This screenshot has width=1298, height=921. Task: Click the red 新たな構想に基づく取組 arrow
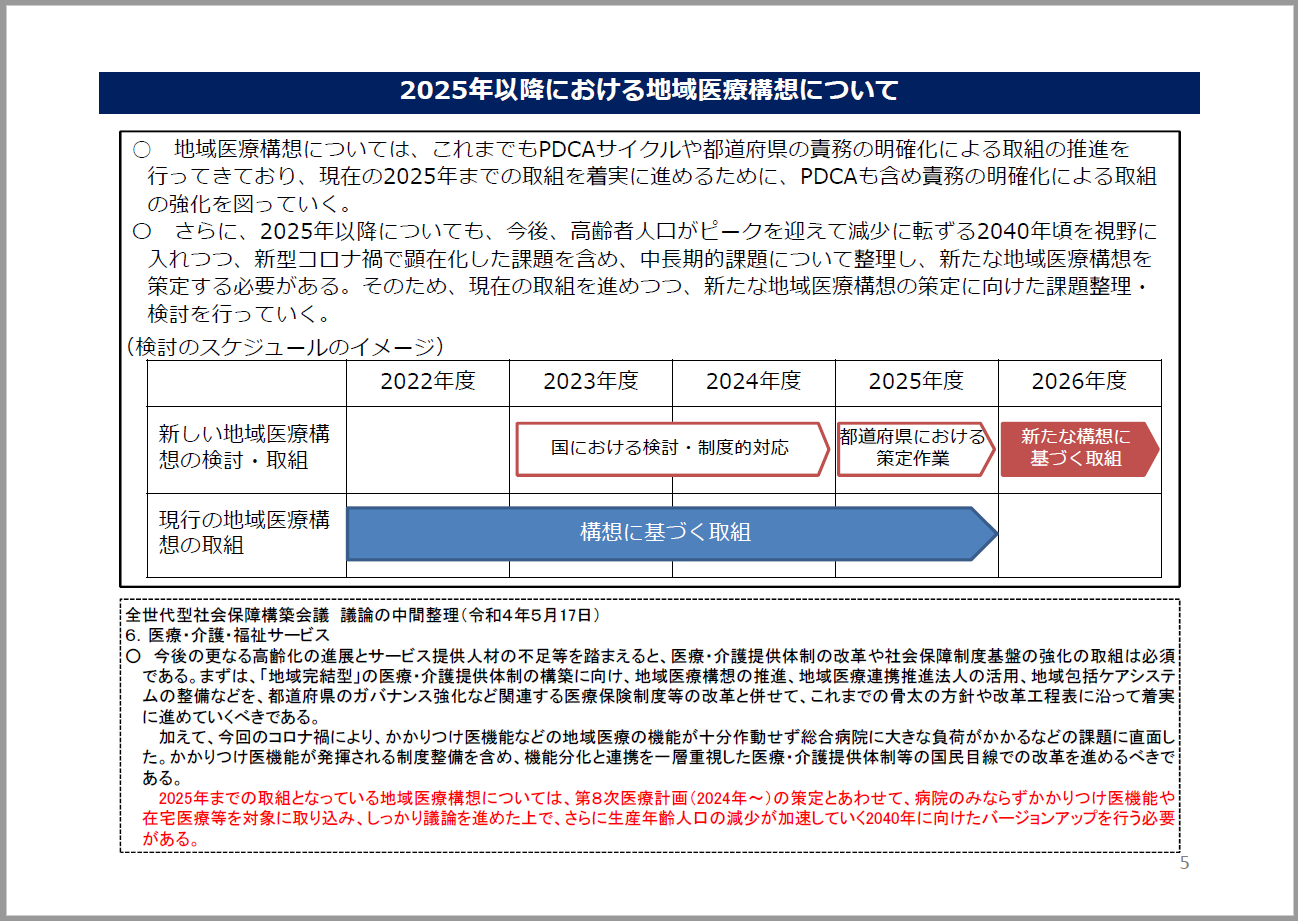pyautogui.click(x=1079, y=448)
